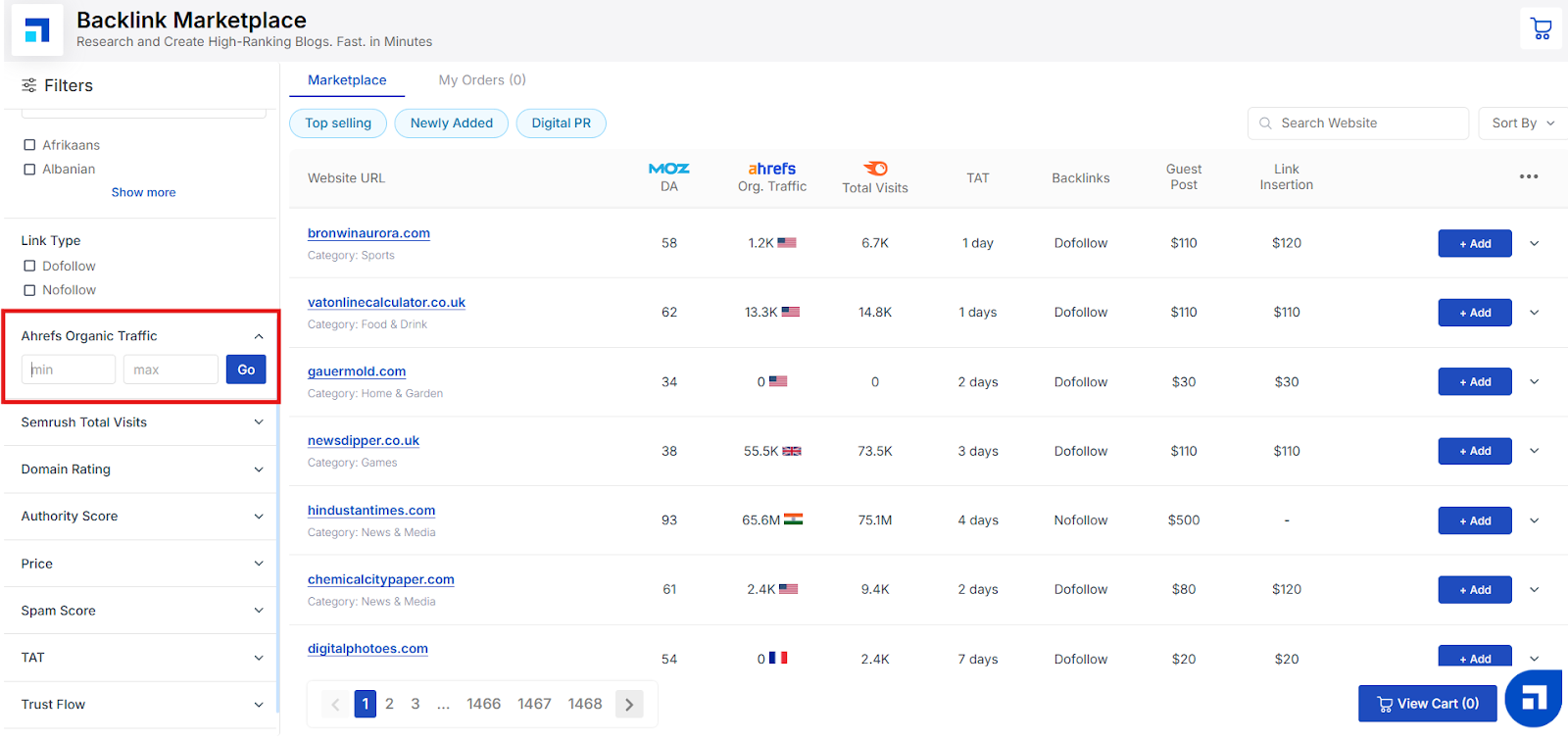The image size is (1568, 741).
Task: Click the Filters sliders icon
Action: coord(29,85)
